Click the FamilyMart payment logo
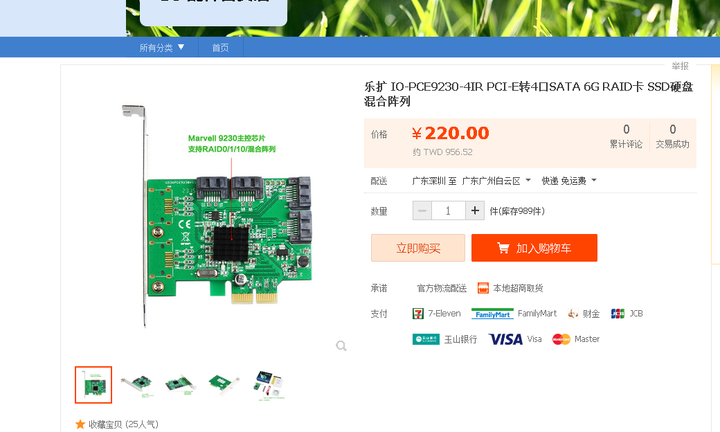 [x=492, y=314]
